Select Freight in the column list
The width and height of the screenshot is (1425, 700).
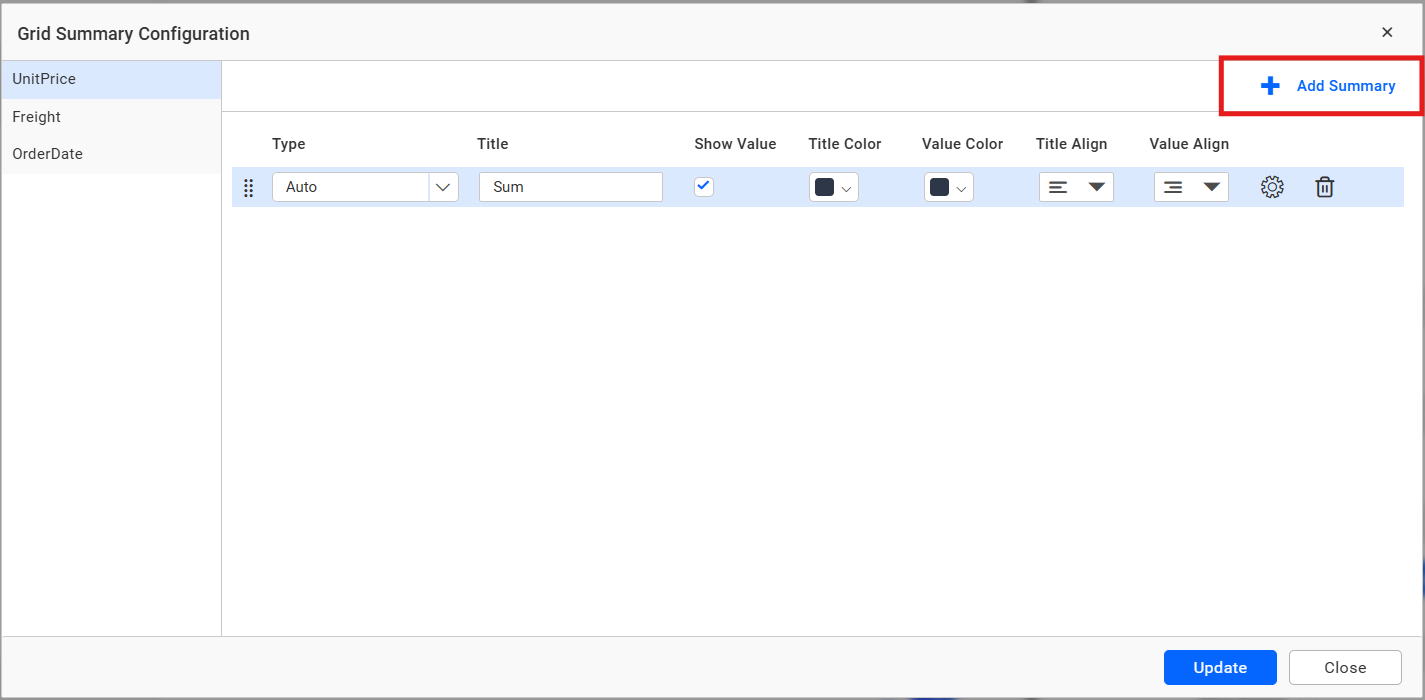37,117
